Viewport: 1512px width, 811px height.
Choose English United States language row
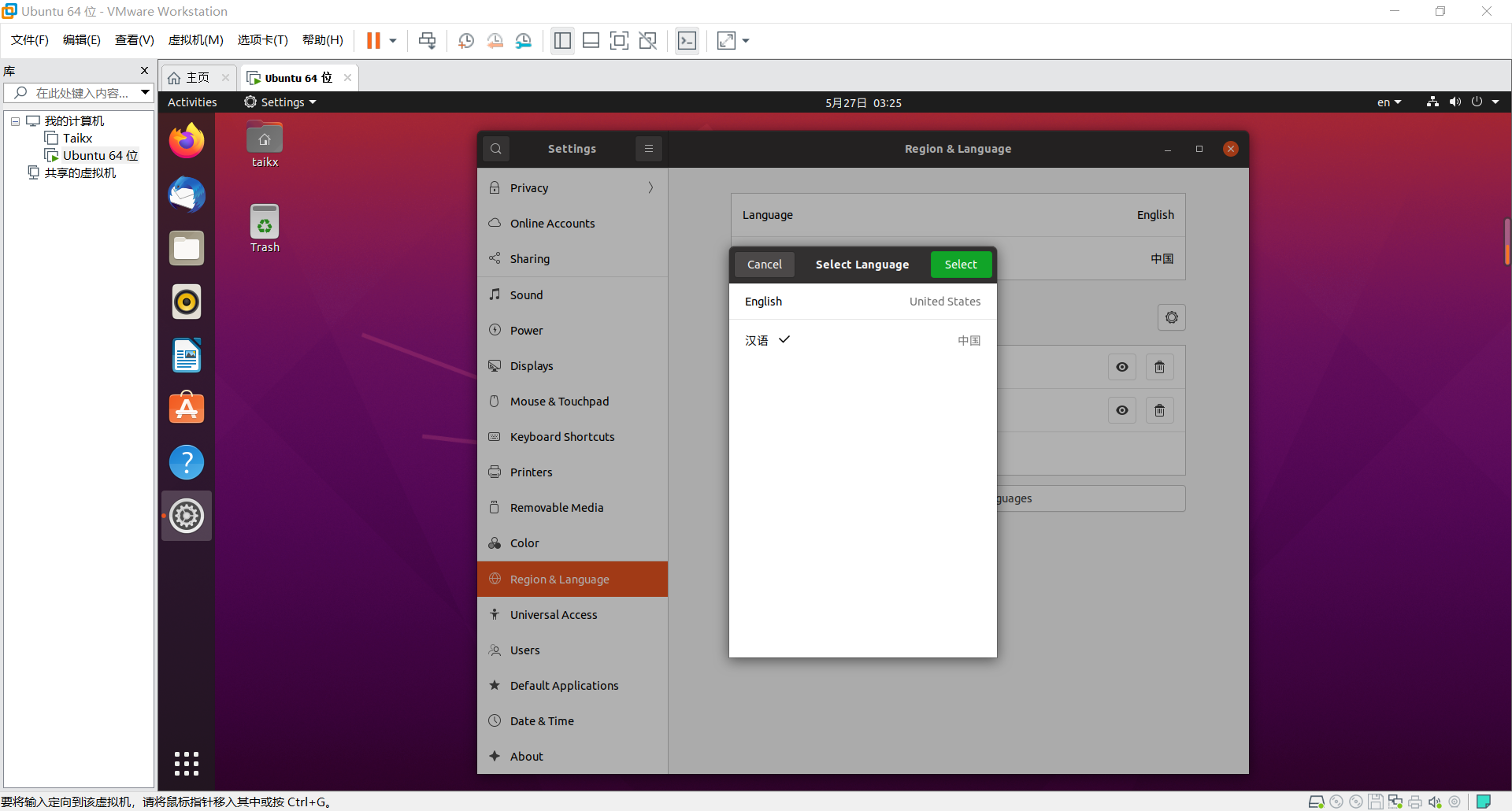(x=863, y=302)
